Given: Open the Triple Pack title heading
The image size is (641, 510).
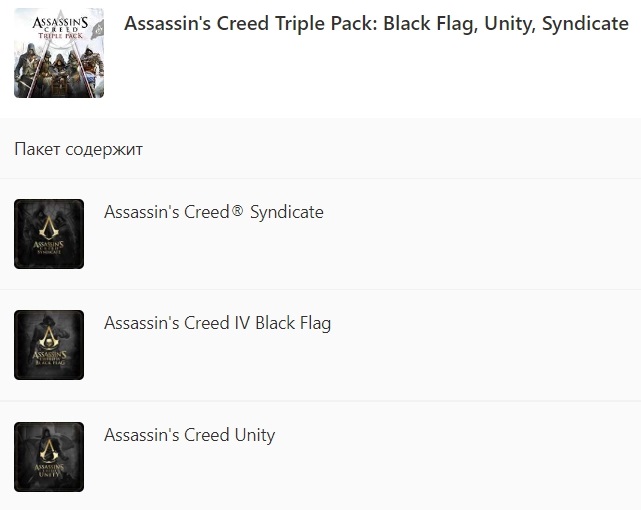Looking at the screenshot, I should 376,23.
